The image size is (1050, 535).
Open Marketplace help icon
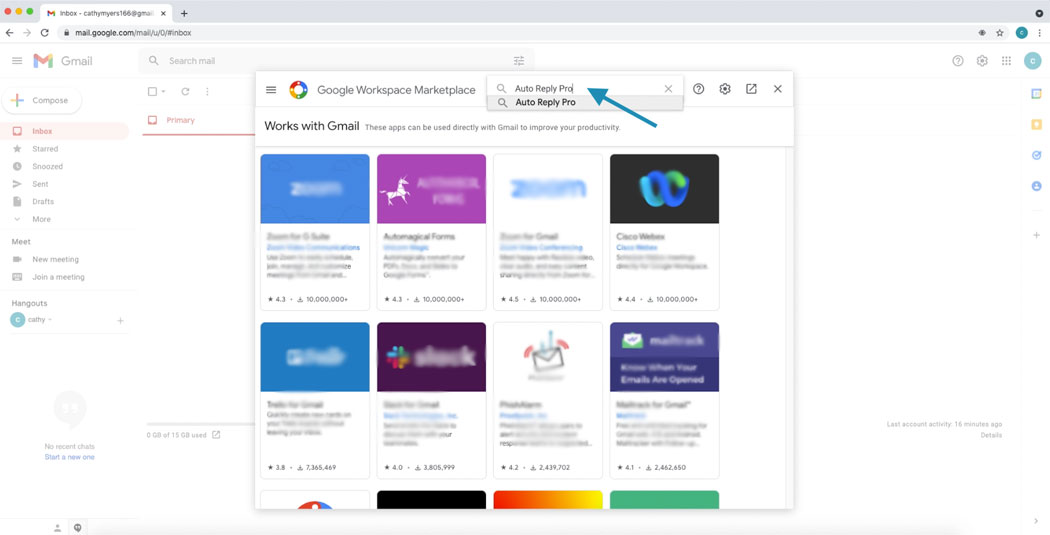pyautogui.click(x=698, y=89)
